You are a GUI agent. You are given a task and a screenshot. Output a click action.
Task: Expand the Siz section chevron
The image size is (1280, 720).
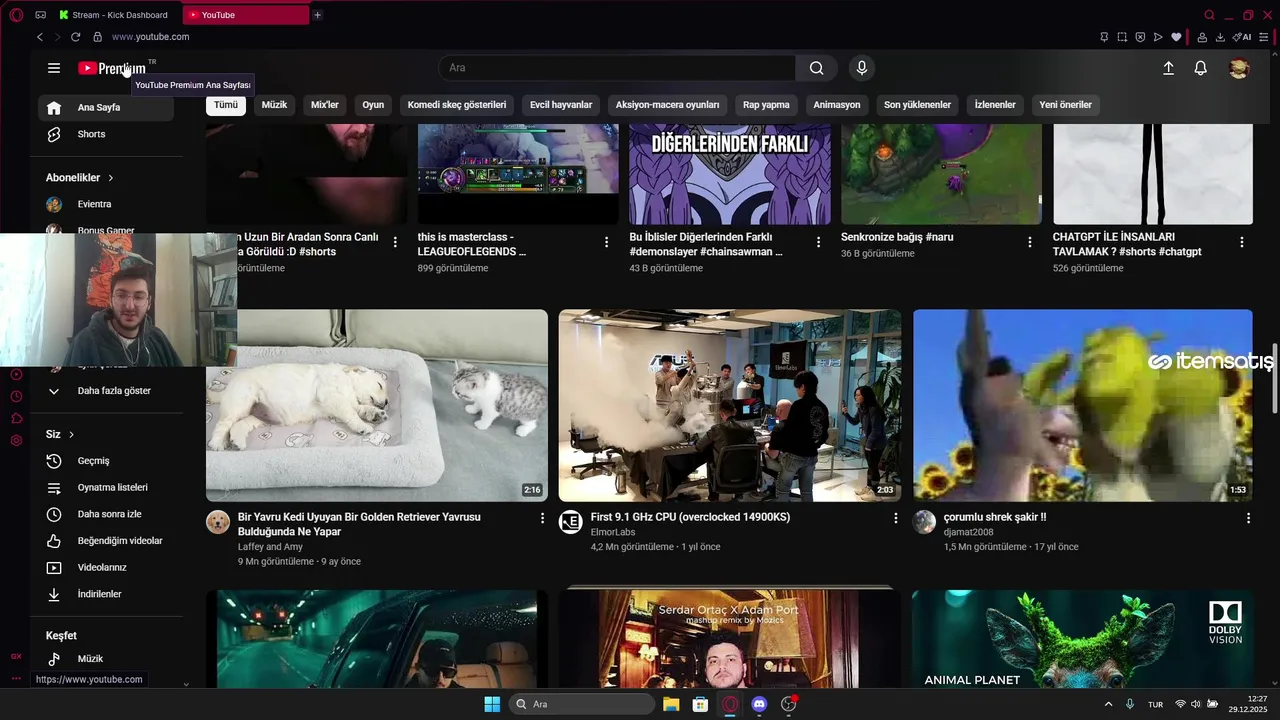[72, 435]
